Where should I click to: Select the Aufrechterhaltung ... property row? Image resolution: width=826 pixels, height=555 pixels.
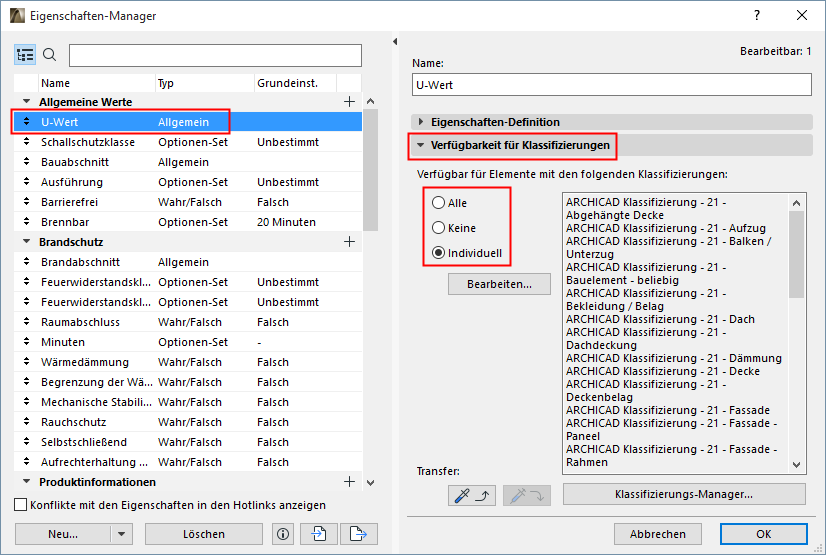(188, 462)
